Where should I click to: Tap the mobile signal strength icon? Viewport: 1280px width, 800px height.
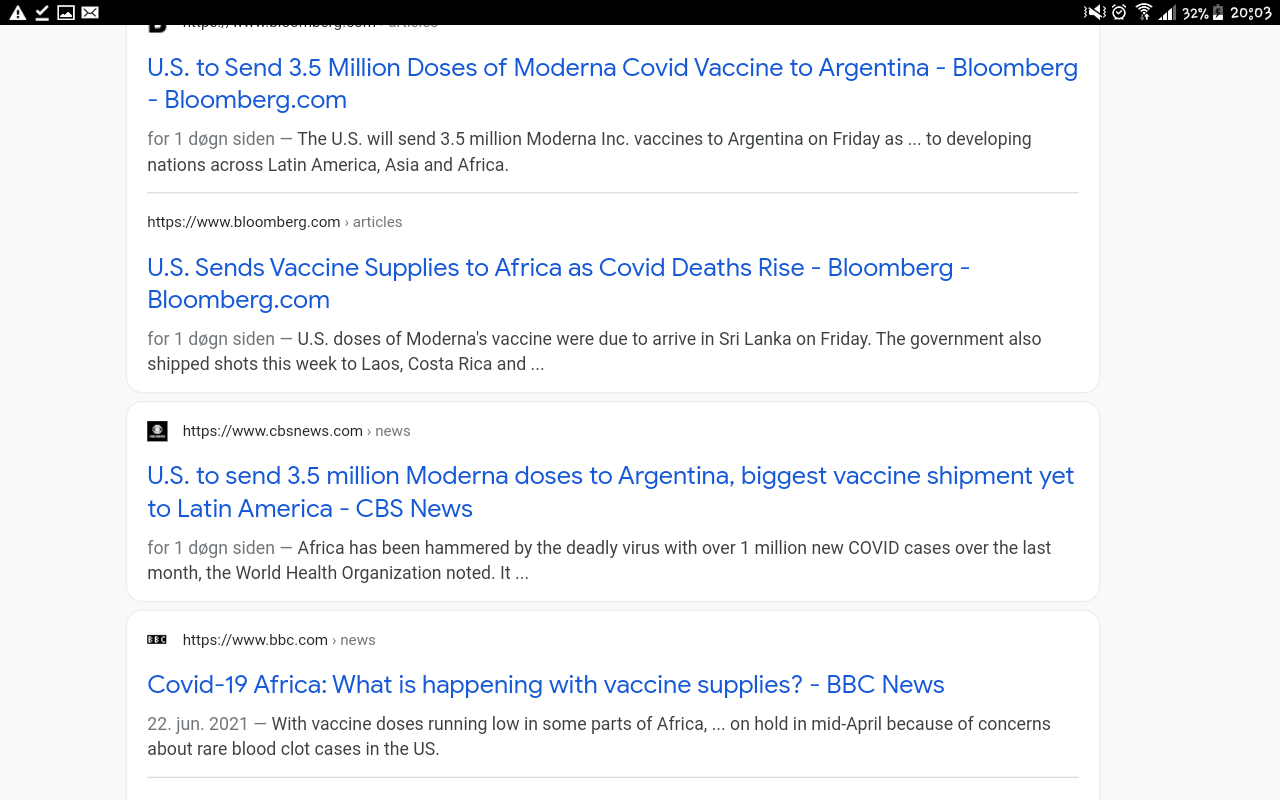coord(1167,12)
